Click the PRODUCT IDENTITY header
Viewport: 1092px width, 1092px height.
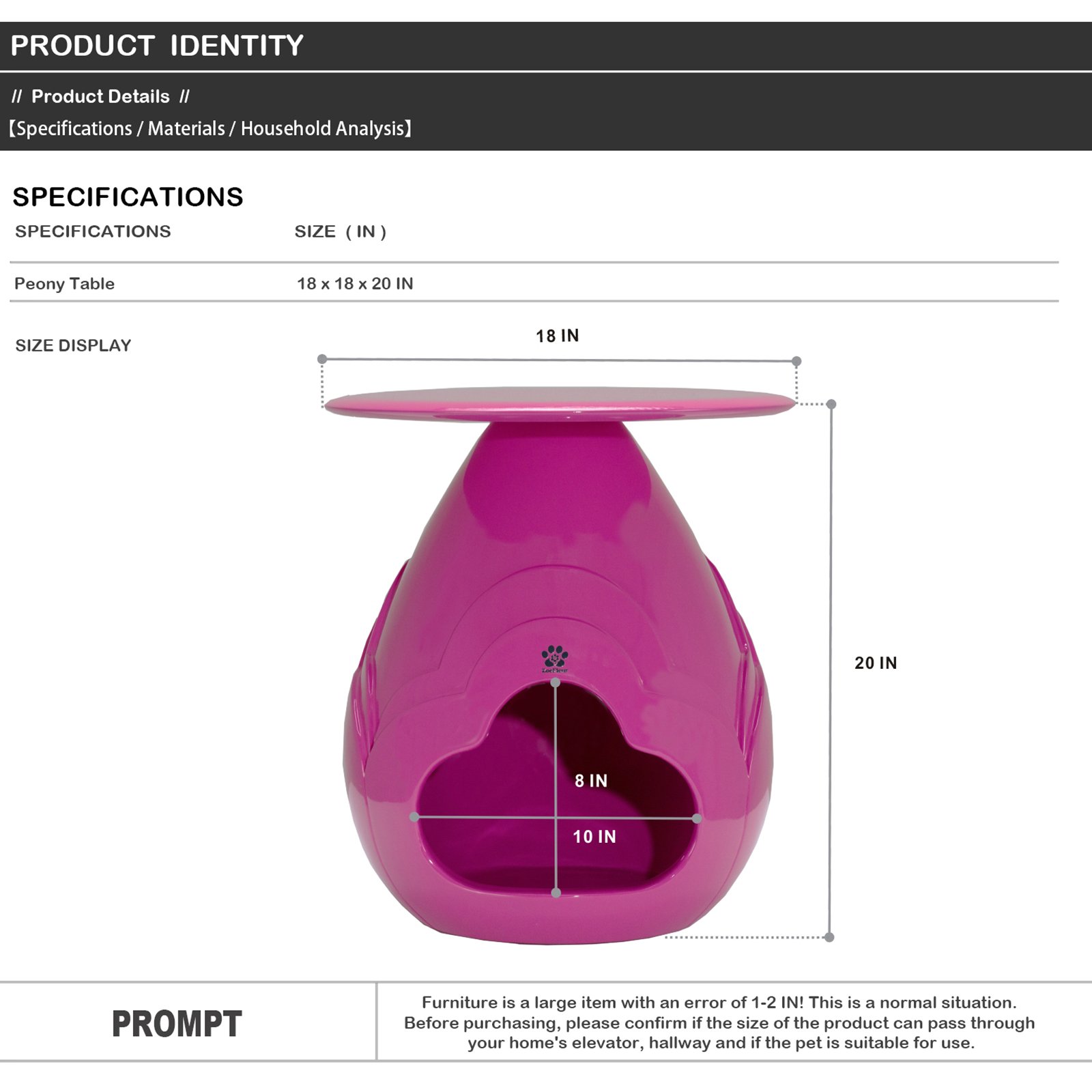(157, 46)
